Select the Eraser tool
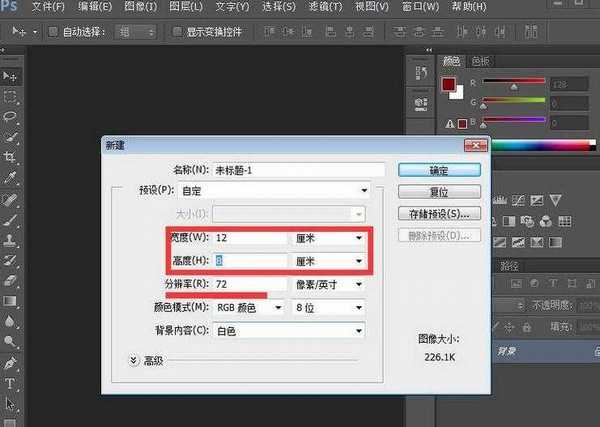The width and height of the screenshot is (600, 427). click(x=10, y=280)
